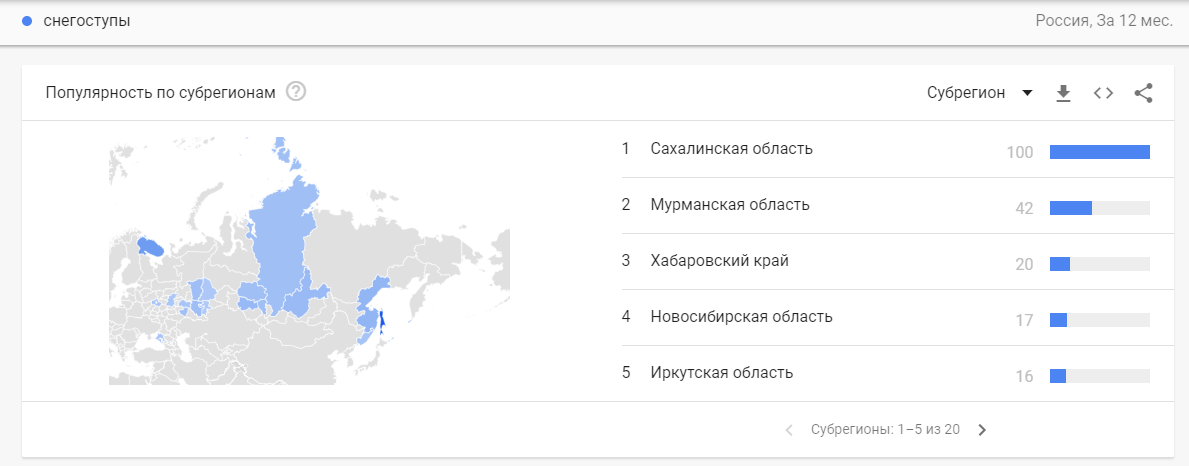1189x466 pixels.
Task: Click the снегоступы search term label
Action: point(86,21)
